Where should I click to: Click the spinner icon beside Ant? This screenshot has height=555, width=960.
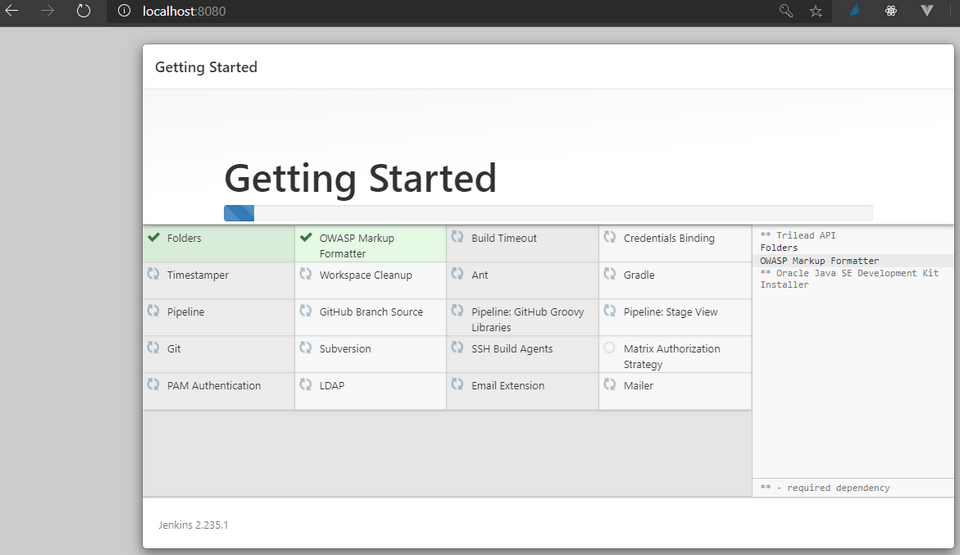(x=457, y=273)
